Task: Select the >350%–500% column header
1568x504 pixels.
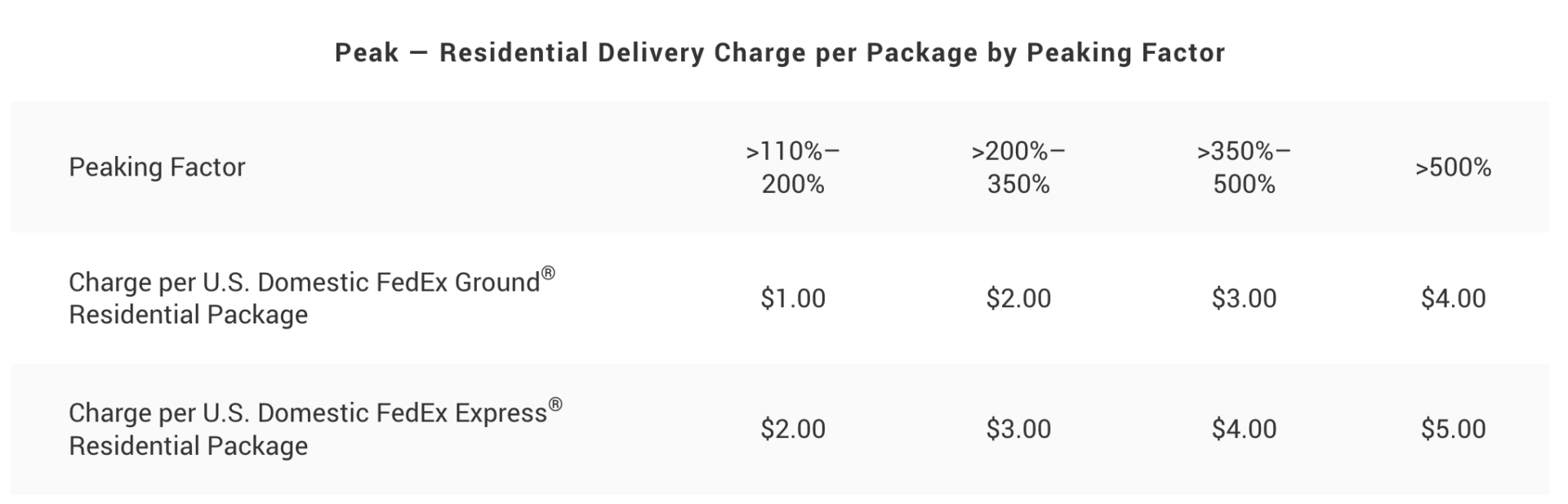Action: coord(1244,167)
